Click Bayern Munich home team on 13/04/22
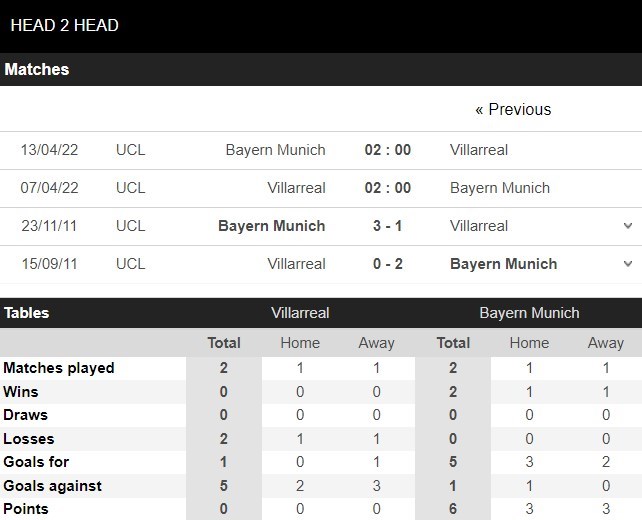The image size is (642, 520). click(275, 150)
